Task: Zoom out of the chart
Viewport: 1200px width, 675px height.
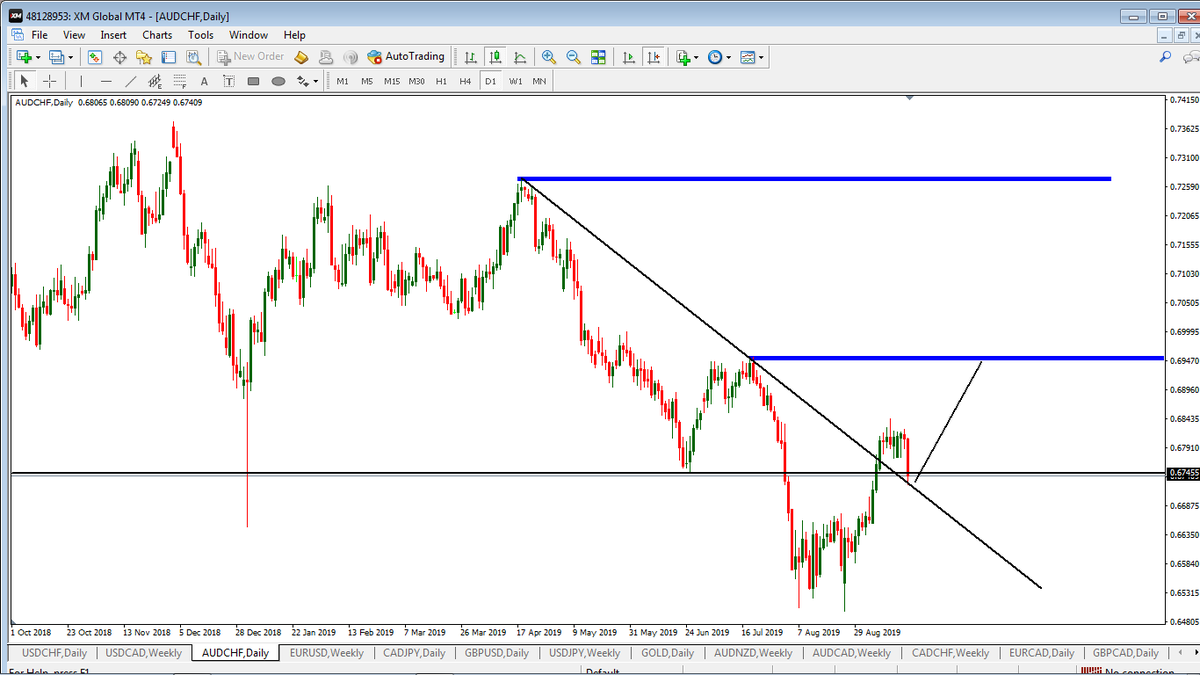Action: pos(574,57)
